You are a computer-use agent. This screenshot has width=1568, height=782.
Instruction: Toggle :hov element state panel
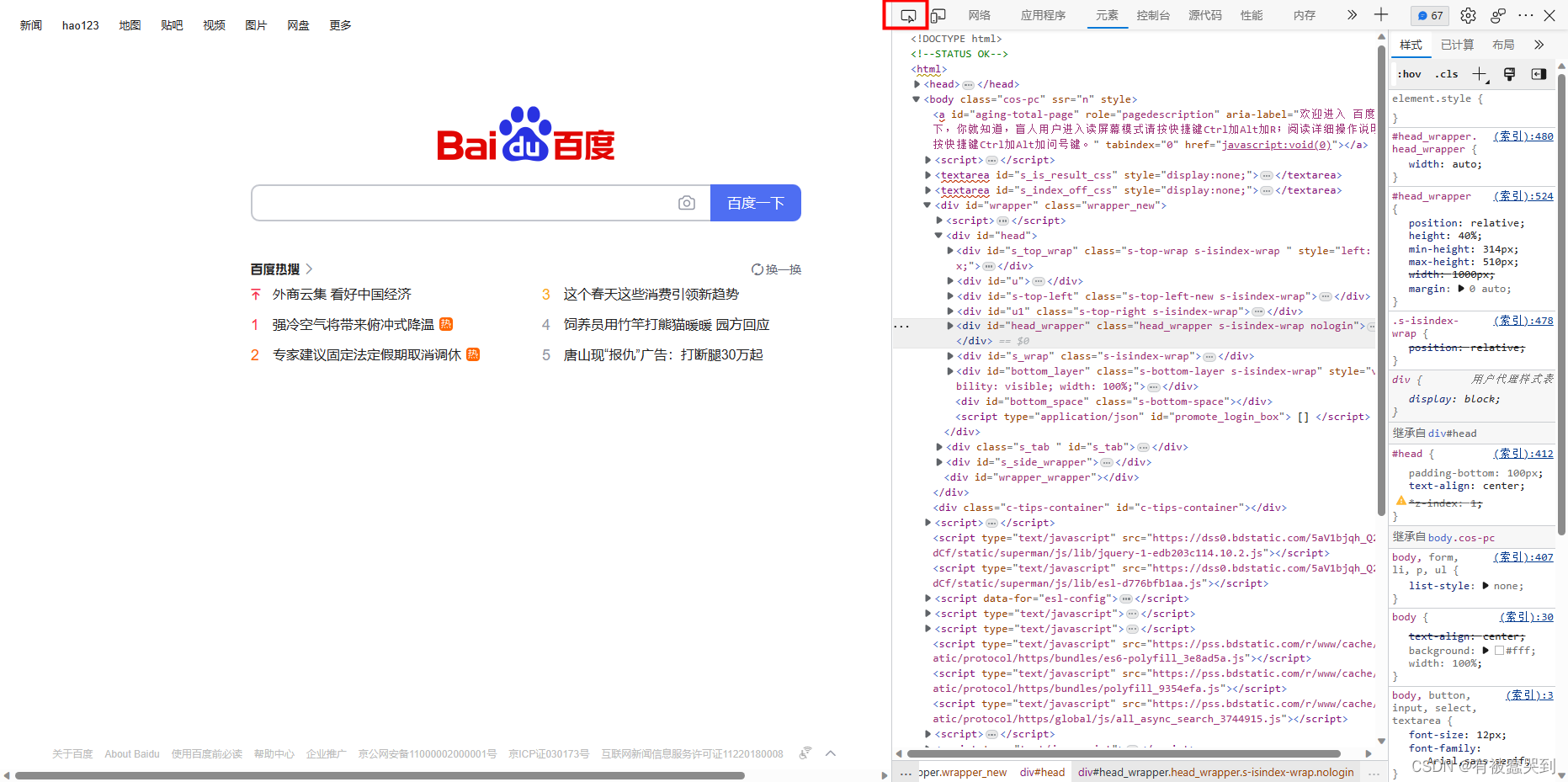[1409, 74]
